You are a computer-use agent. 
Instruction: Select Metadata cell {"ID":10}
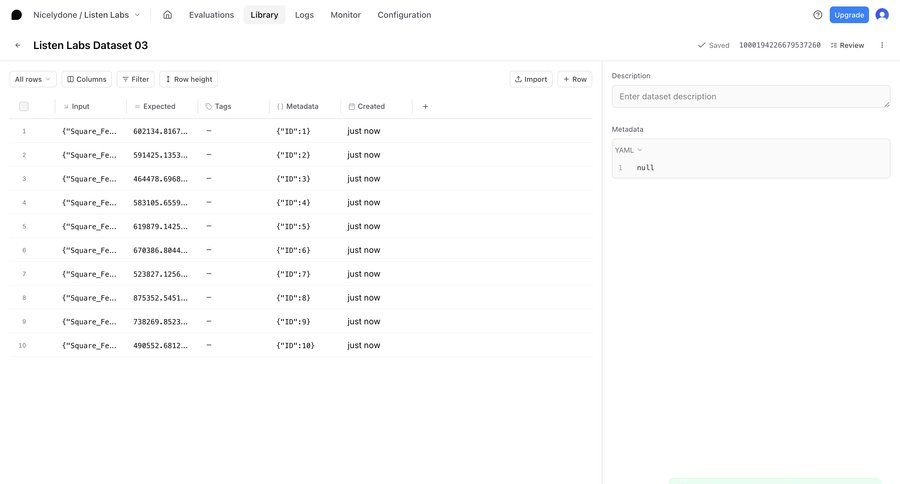(x=296, y=346)
